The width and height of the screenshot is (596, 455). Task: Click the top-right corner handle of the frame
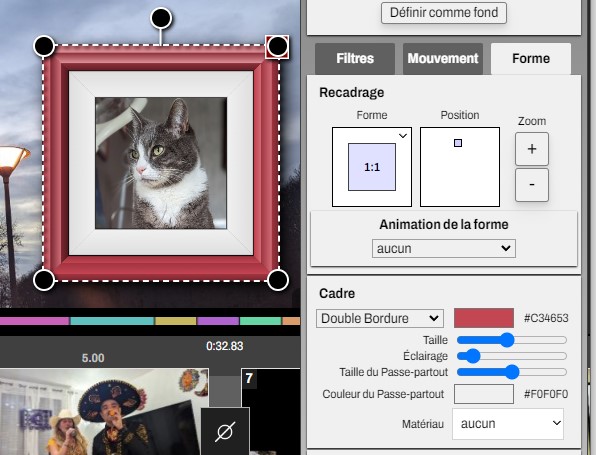click(x=278, y=46)
